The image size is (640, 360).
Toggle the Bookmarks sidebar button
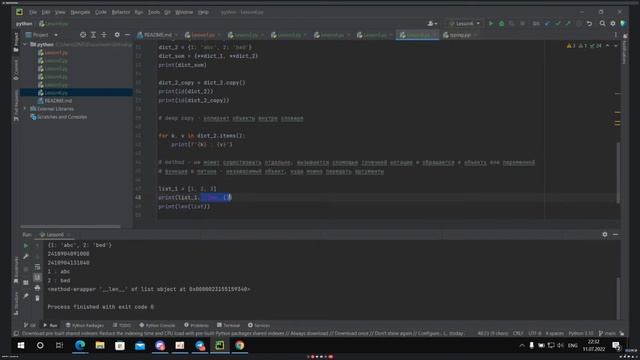click(16, 270)
